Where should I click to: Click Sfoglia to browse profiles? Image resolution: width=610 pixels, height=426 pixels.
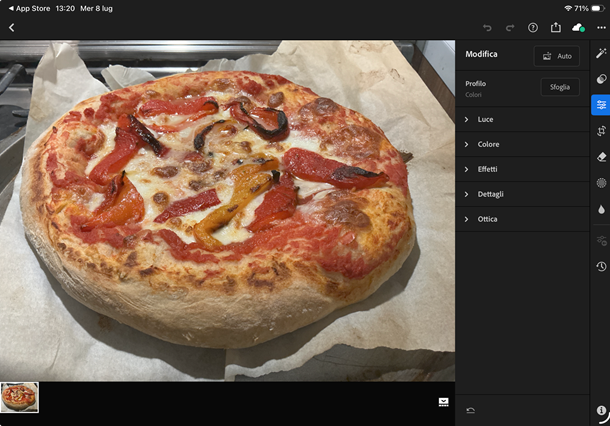(x=560, y=87)
